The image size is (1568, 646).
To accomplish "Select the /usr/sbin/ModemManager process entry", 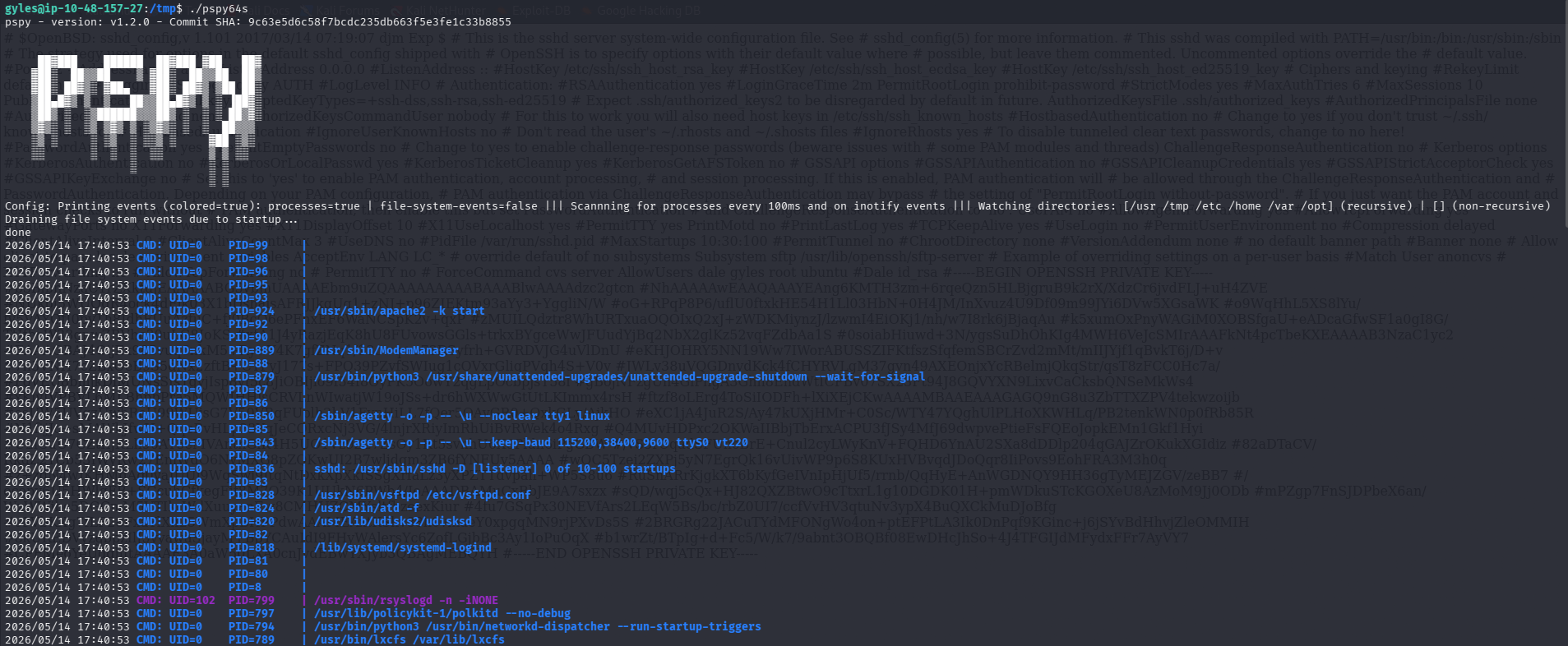I will click(x=386, y=351).
